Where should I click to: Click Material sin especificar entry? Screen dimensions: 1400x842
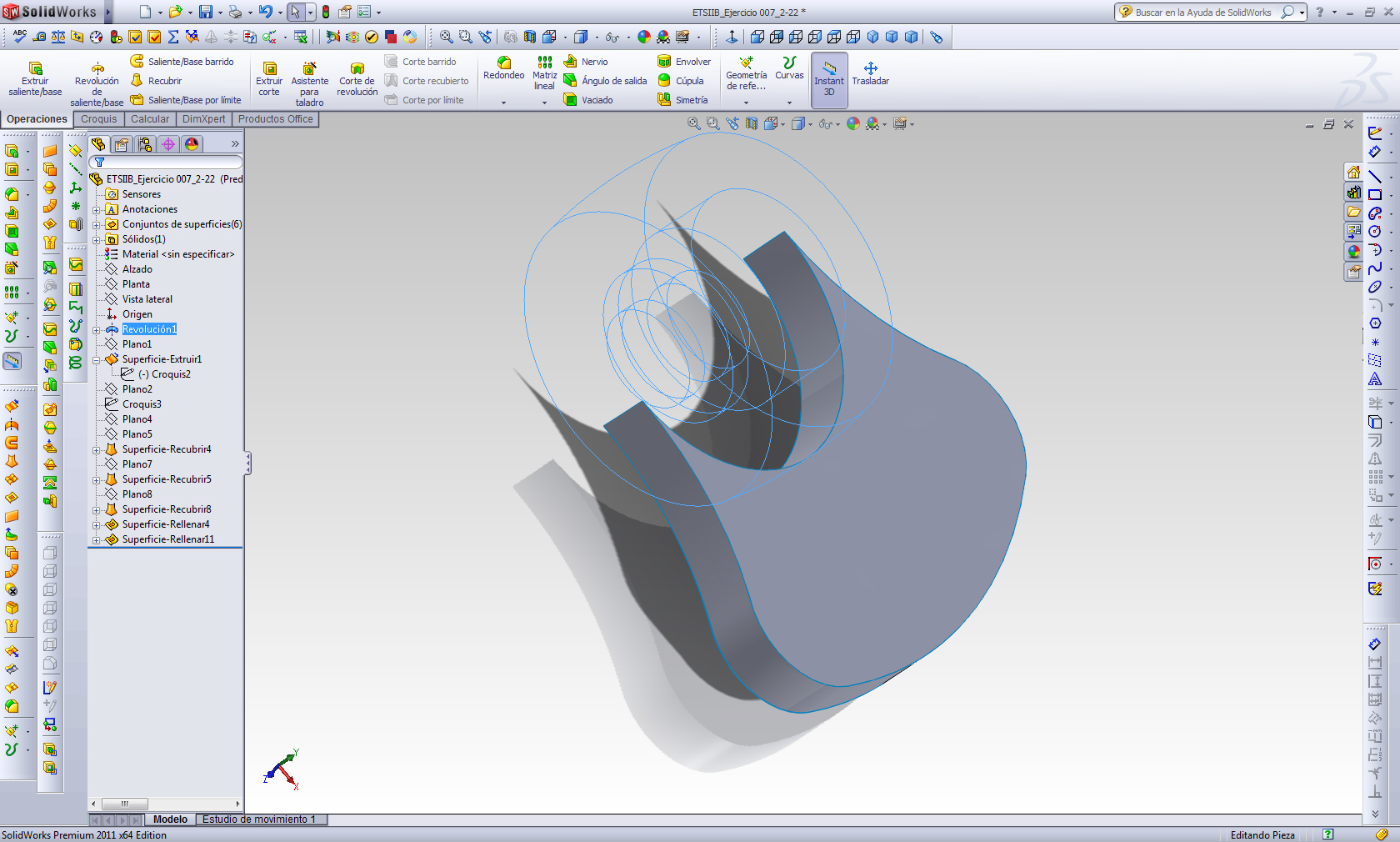[x=177, y=254]
